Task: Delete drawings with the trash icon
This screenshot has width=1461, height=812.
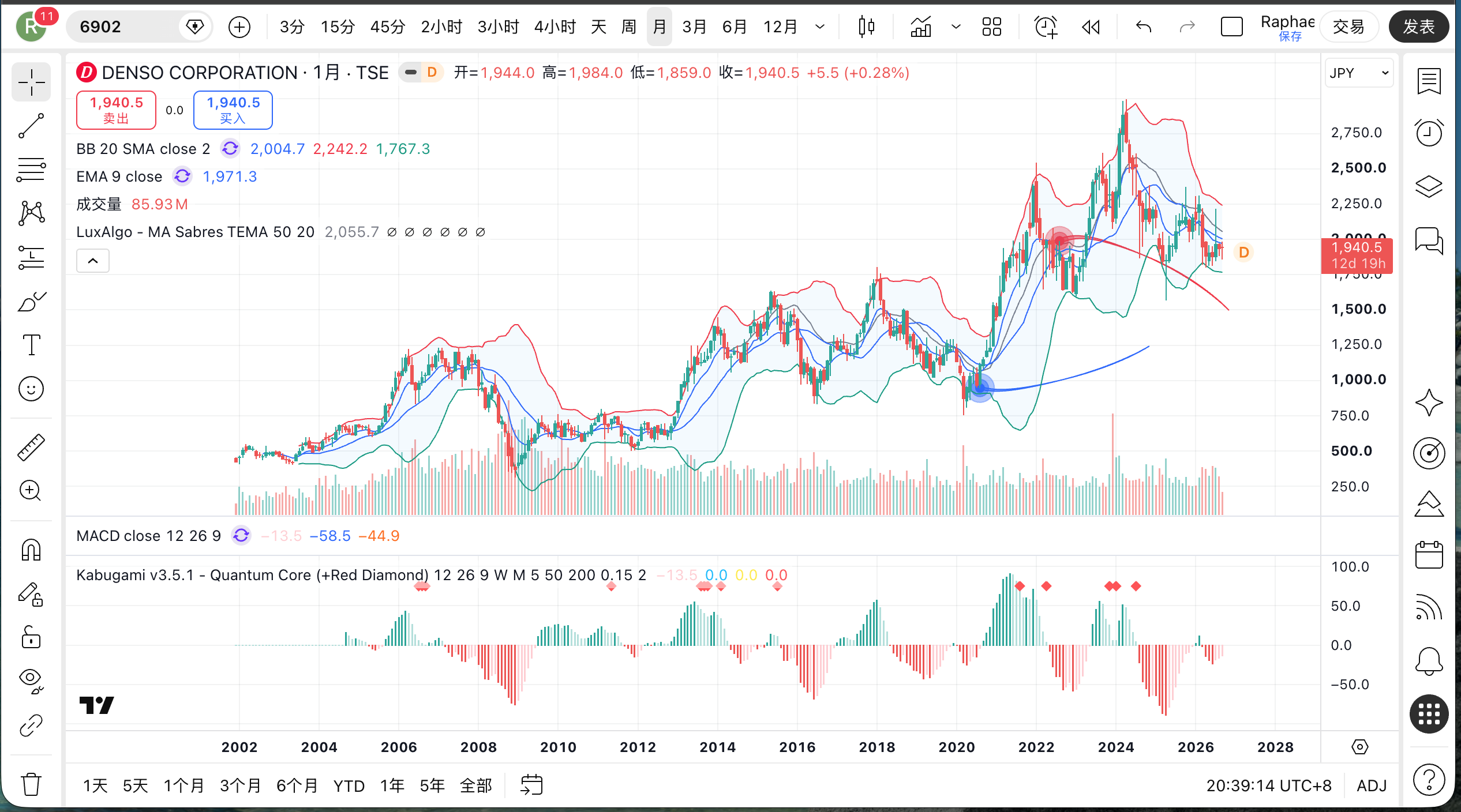Action: pos(31,784)
